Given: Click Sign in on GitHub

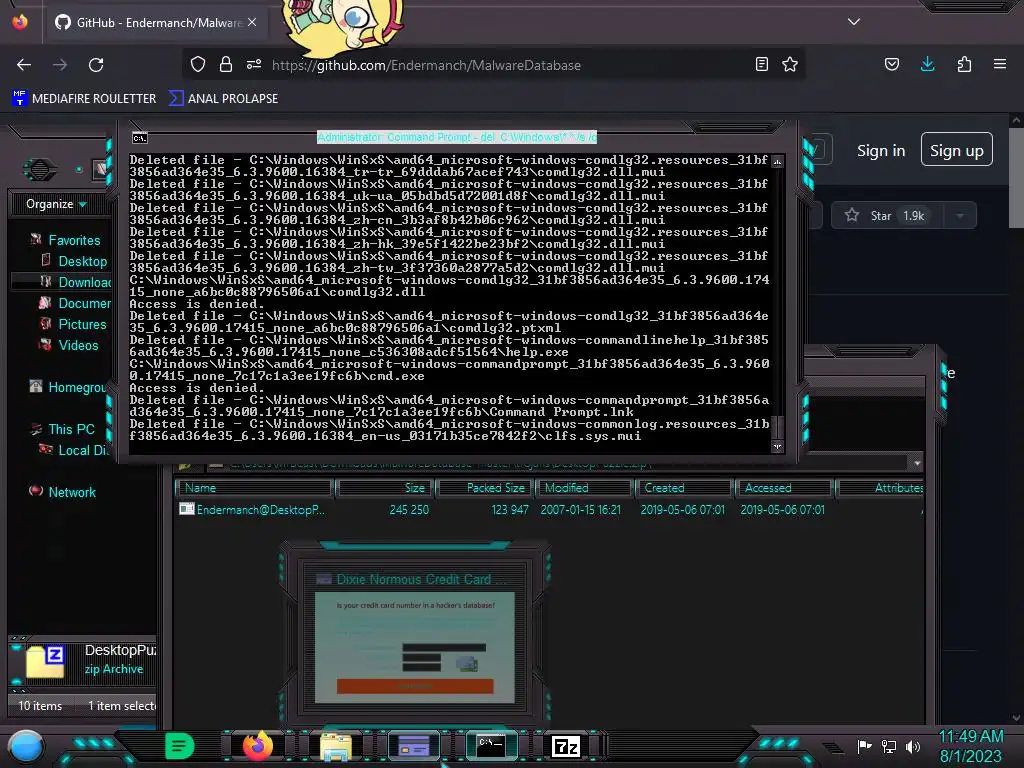Looking at the screenshot, I should [881, 150].
